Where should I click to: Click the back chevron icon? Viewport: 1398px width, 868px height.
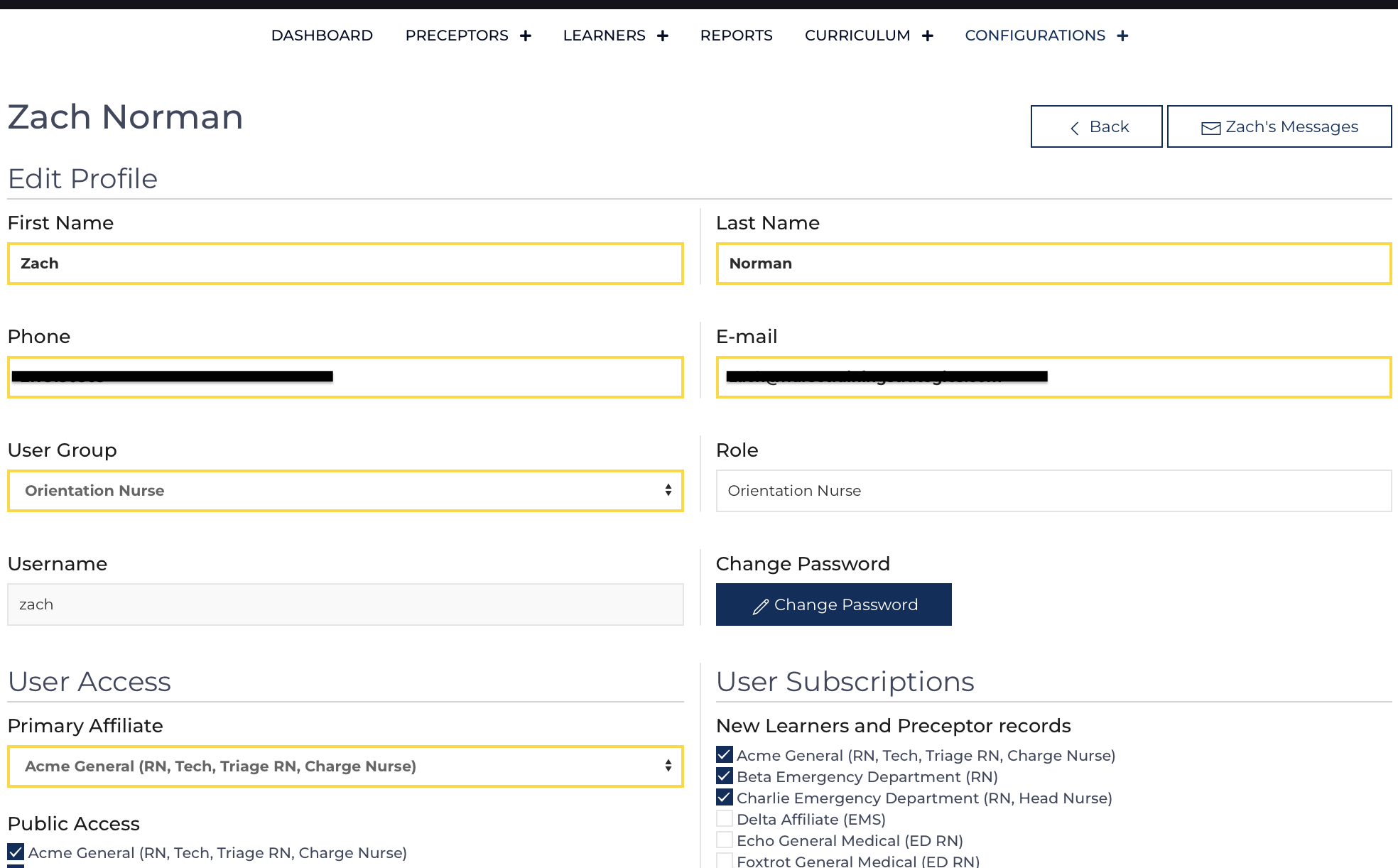point(1075,128)
